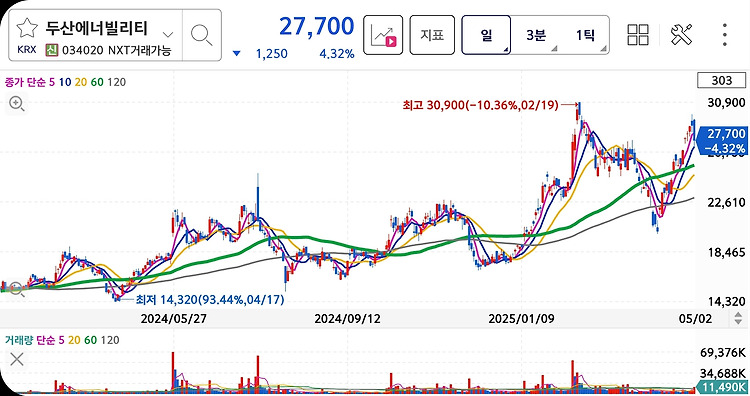This screenshot has height=396, width=750.
Task: Click the 303 candle count field
Action: [721, 80]
